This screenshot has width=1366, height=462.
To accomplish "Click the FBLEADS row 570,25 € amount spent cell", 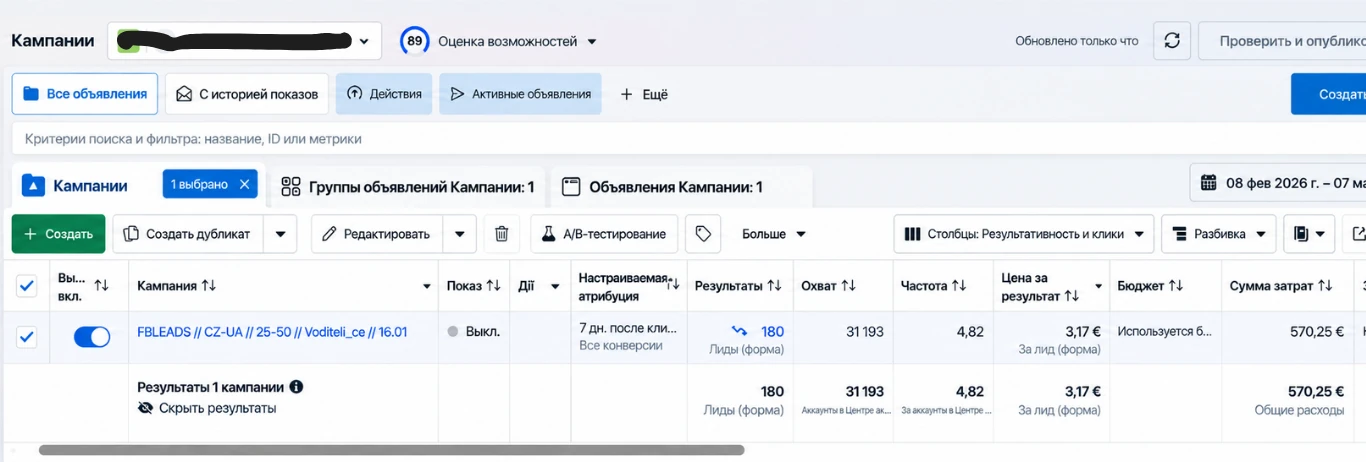I will 1286,337.
